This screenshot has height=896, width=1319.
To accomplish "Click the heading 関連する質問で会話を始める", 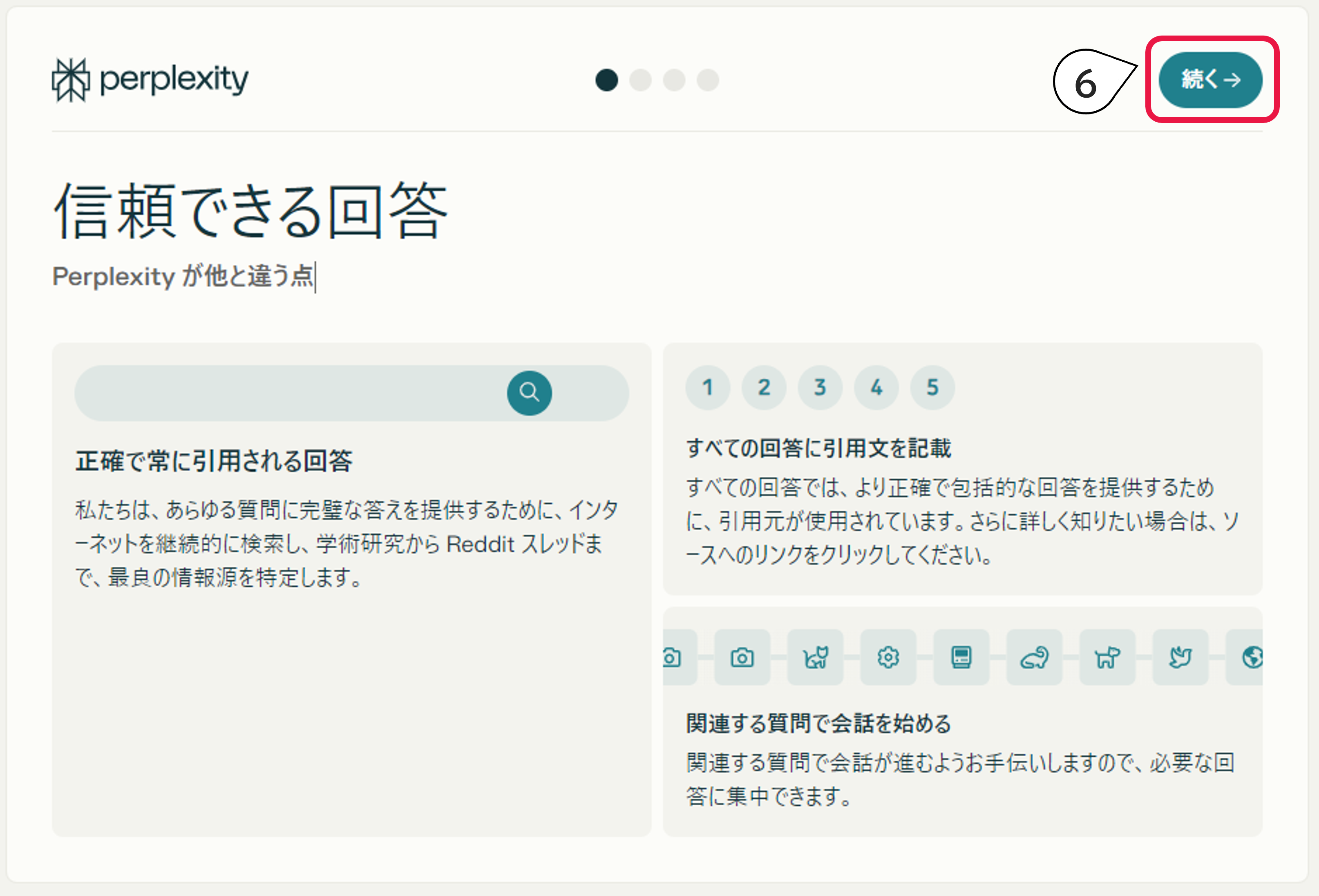I will click(x=818, y=723).
